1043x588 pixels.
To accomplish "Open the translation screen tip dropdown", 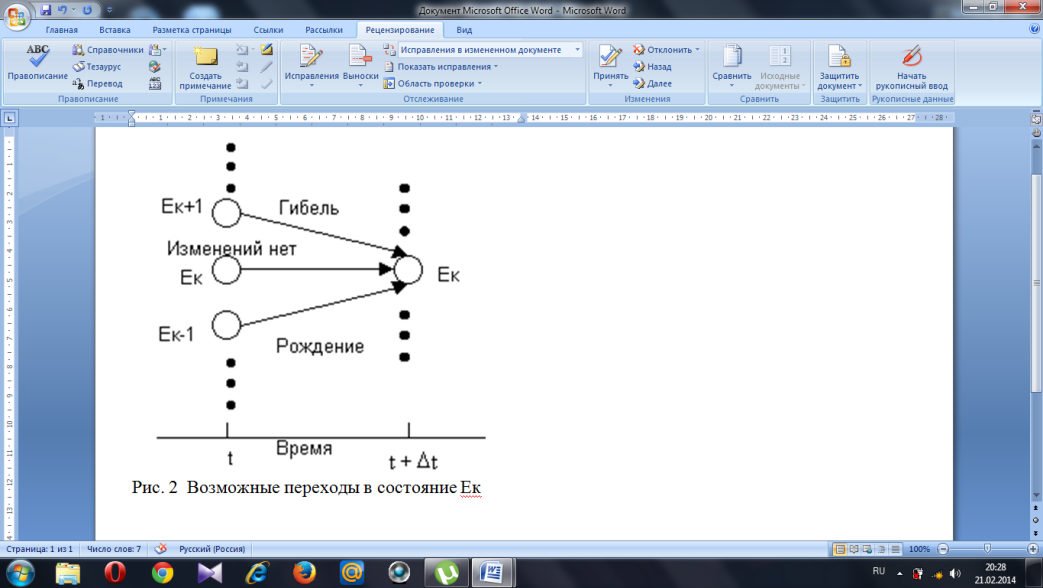I will click(158, 50).
